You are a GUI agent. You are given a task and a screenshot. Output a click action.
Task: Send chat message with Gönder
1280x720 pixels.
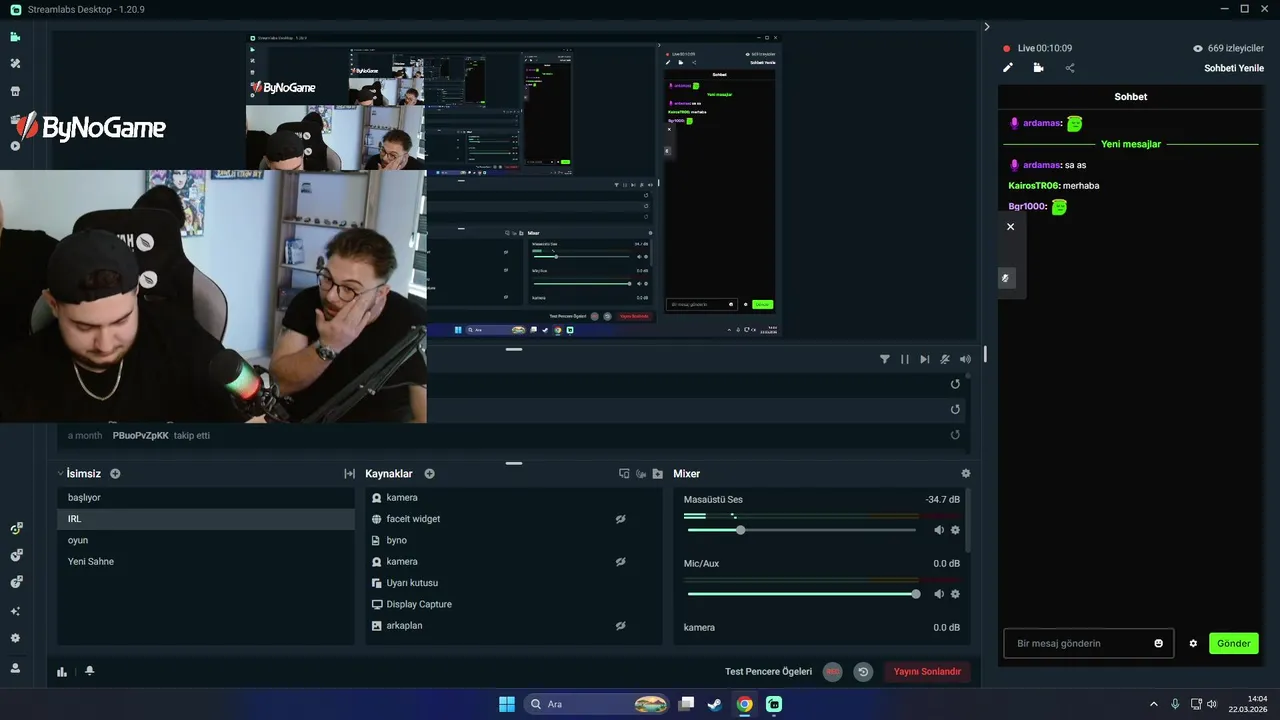click(x=1233, y=643)
